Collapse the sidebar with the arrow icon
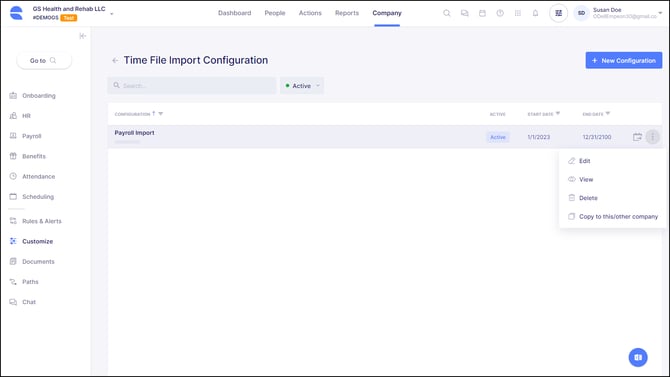The height and width of the screenshot is (377, 670). pyautogui.click(x=82, y=36)
